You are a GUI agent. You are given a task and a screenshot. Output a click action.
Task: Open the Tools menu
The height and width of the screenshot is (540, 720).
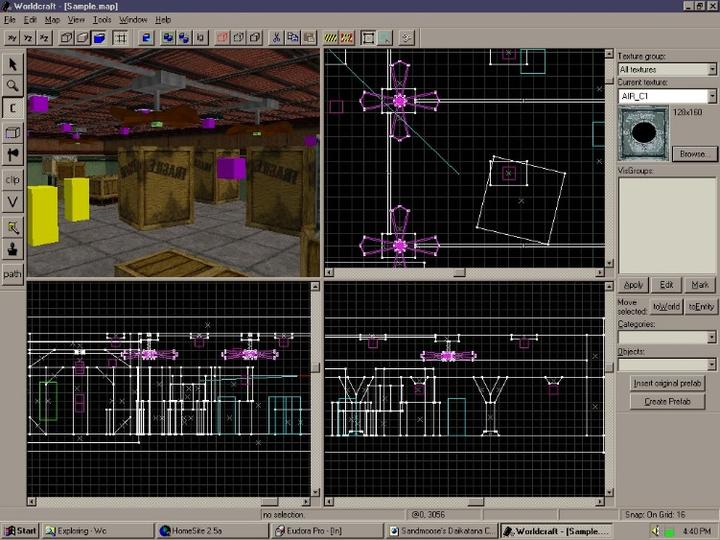(x=102, y=19)
